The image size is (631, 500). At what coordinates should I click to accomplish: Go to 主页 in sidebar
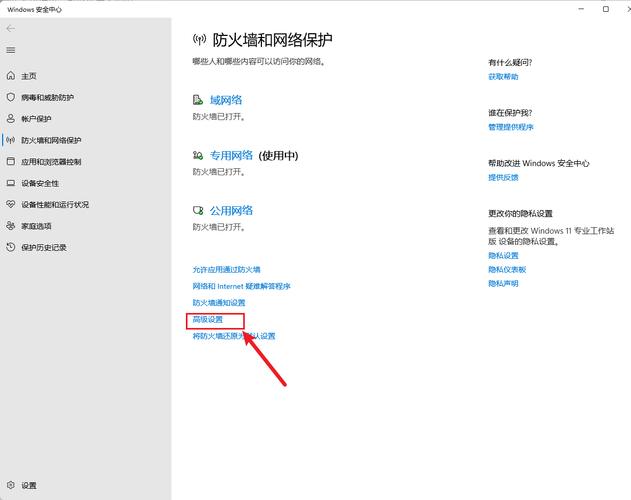[x=29, y=76]
